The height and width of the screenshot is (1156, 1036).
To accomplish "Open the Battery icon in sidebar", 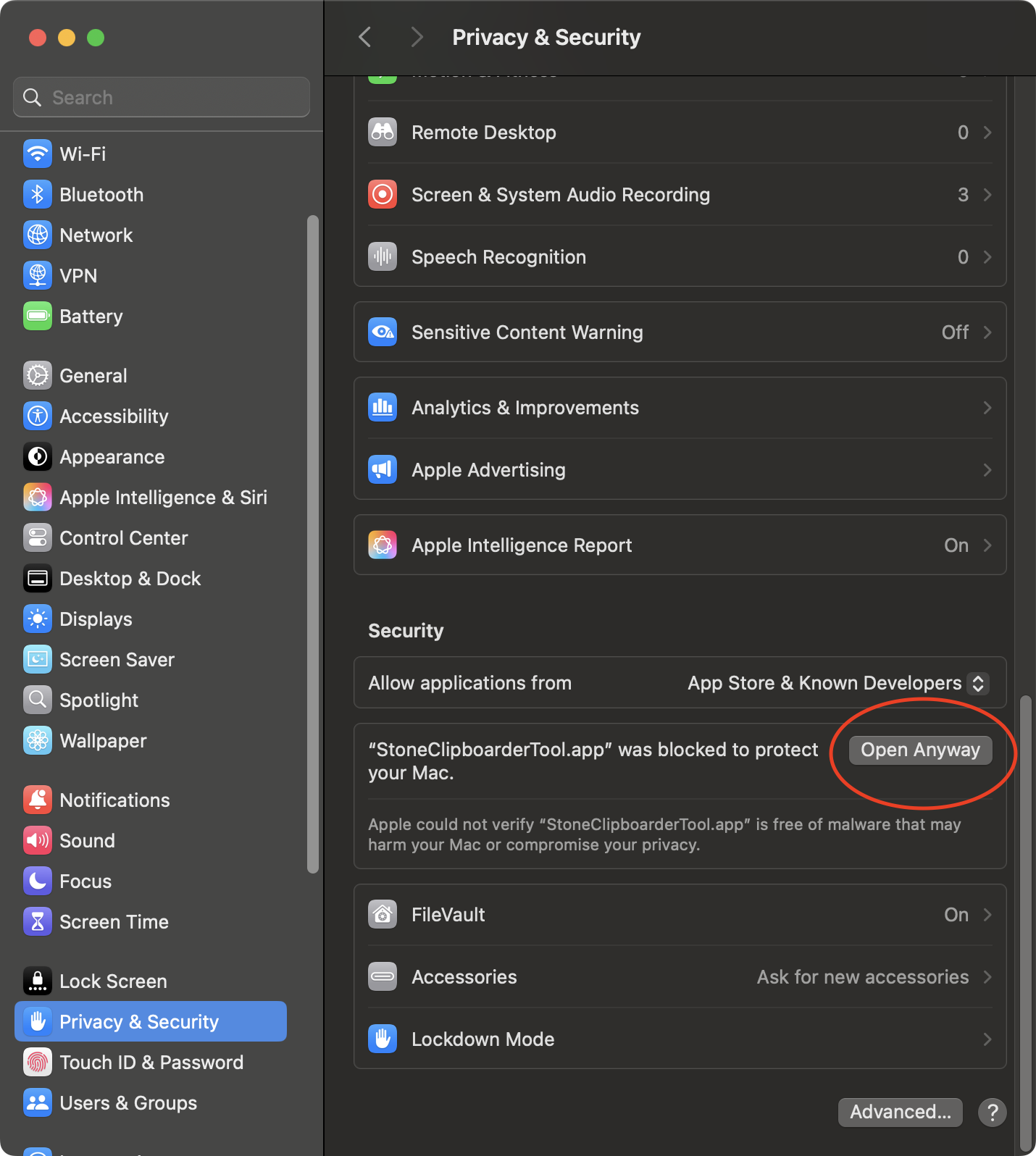I will point(38,316).
